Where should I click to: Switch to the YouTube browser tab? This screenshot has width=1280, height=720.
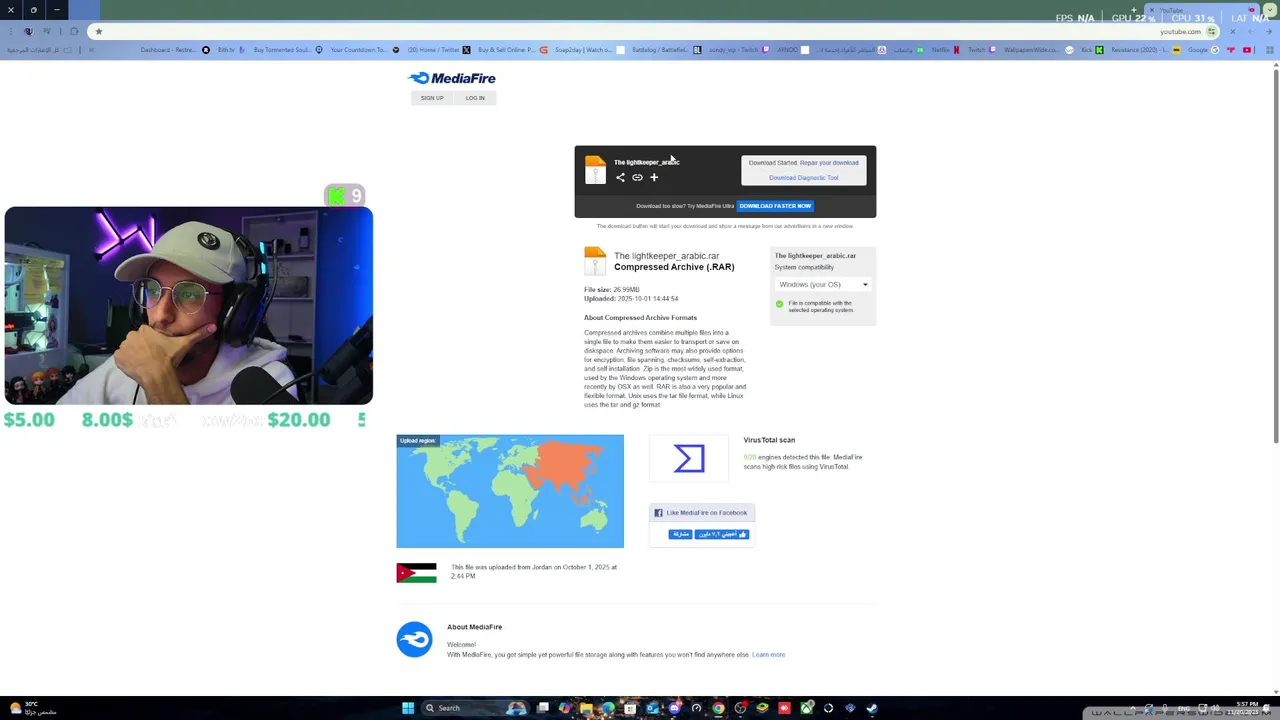tap(1200, 10)
